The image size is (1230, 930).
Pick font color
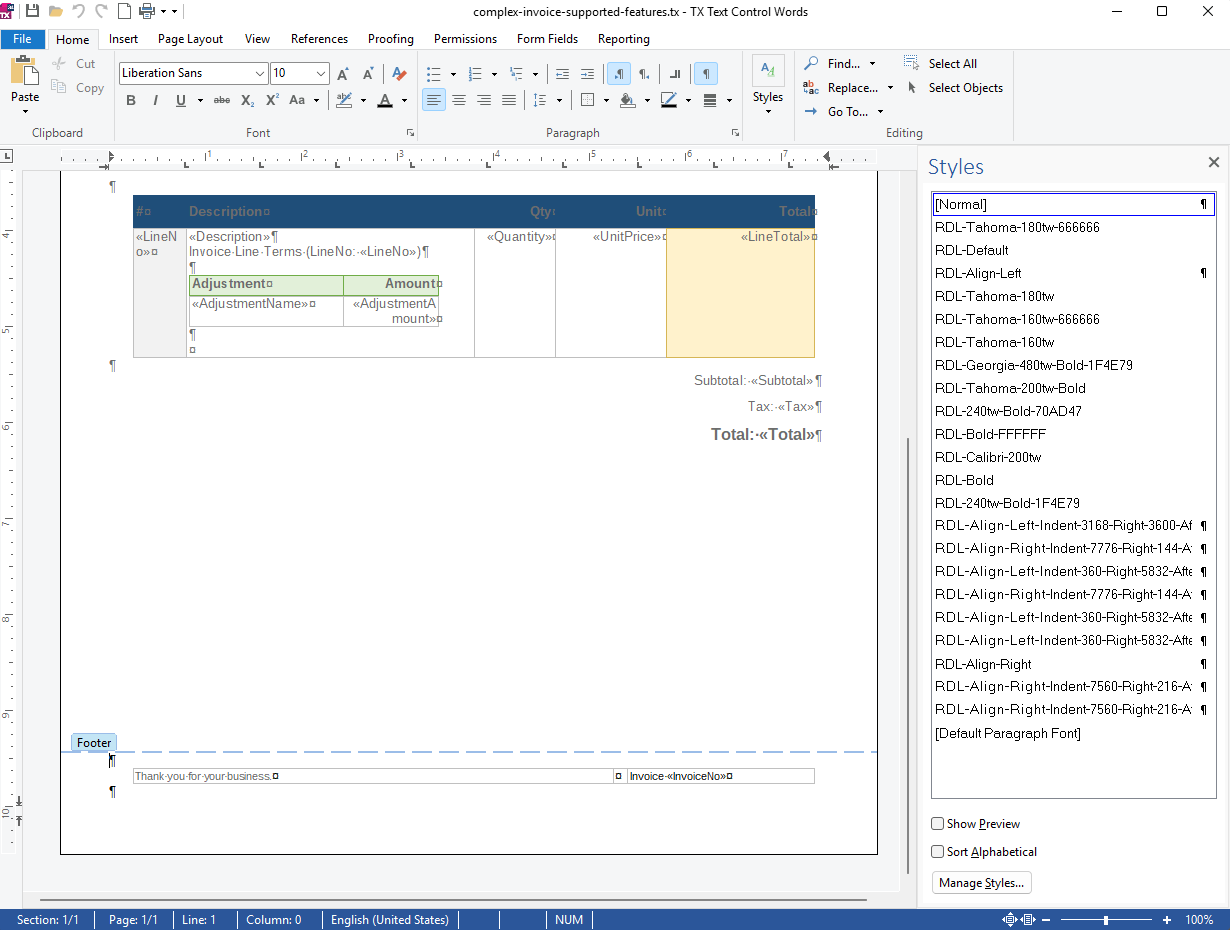(385, 100)
